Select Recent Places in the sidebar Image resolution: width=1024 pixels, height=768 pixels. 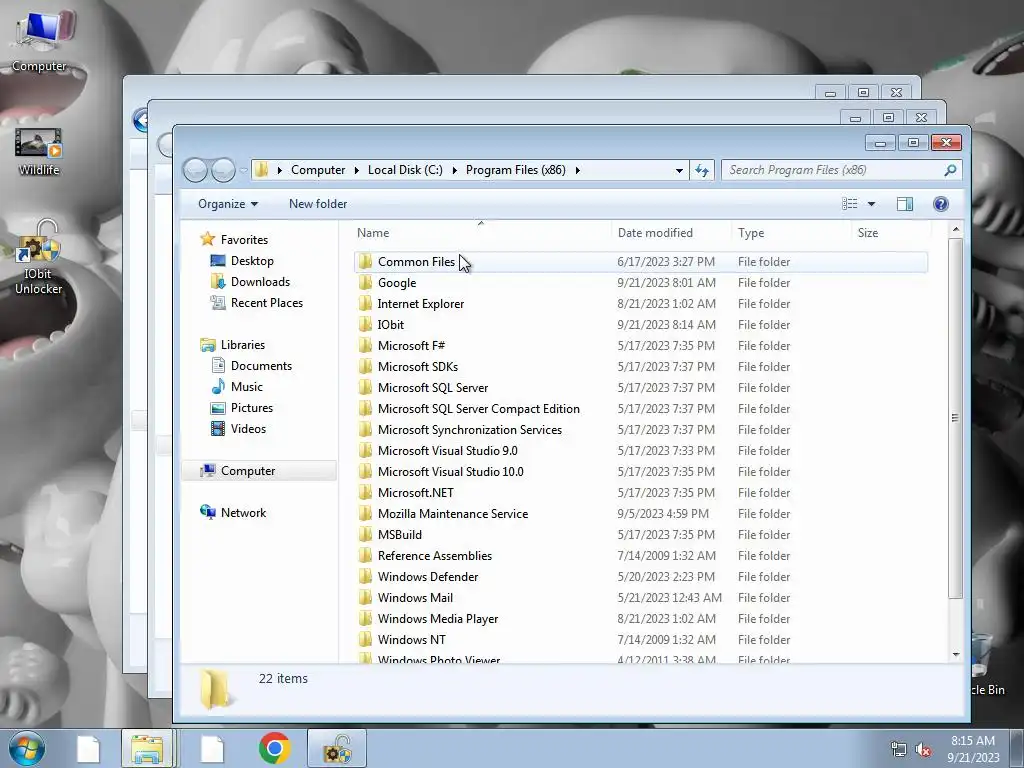266,302
